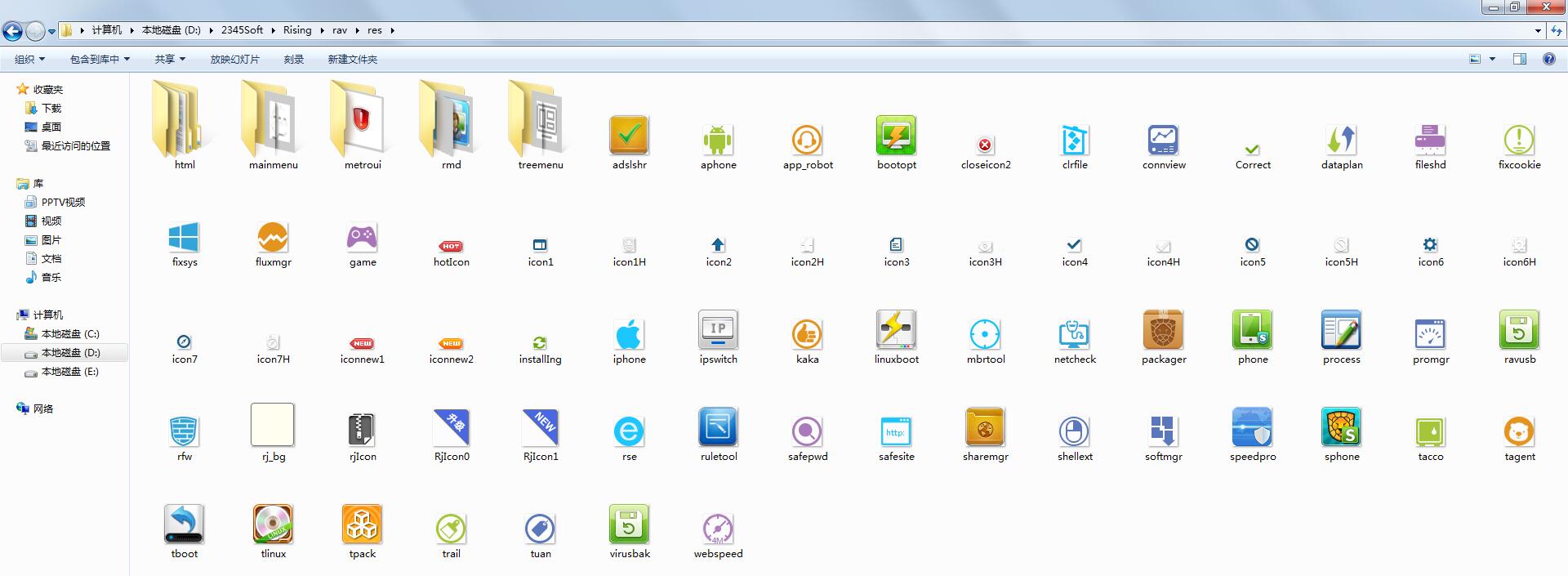Screen dimensions: 1568x576
Task: Select the tboot drive icon
Action: coord(184,525)
